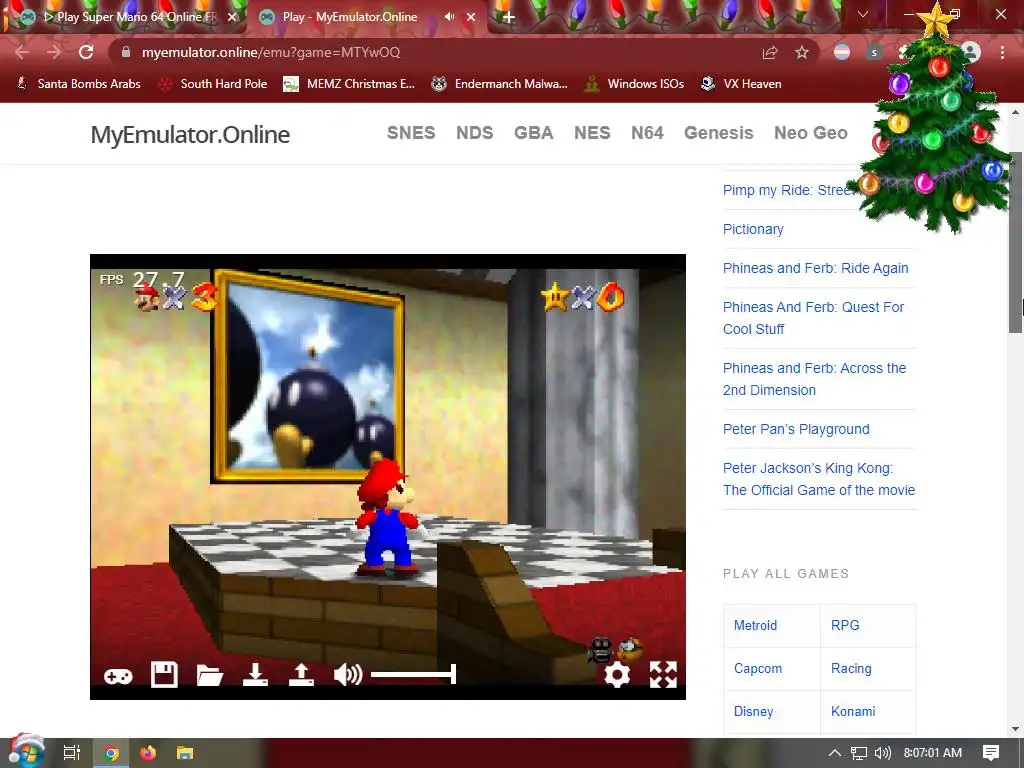The image size is (1024, 768).
Task: Open the Pictionary game link
Action: point(753,229)
